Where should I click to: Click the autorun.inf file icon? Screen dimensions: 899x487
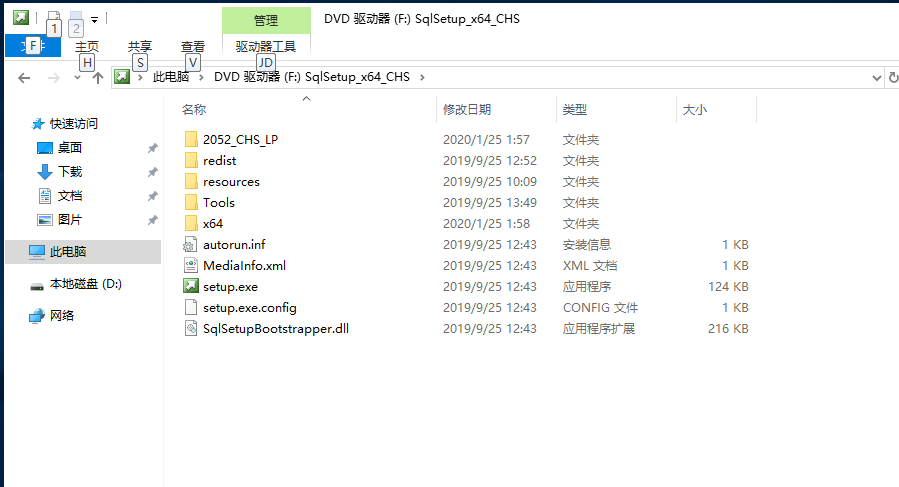[x=190, y=244]
